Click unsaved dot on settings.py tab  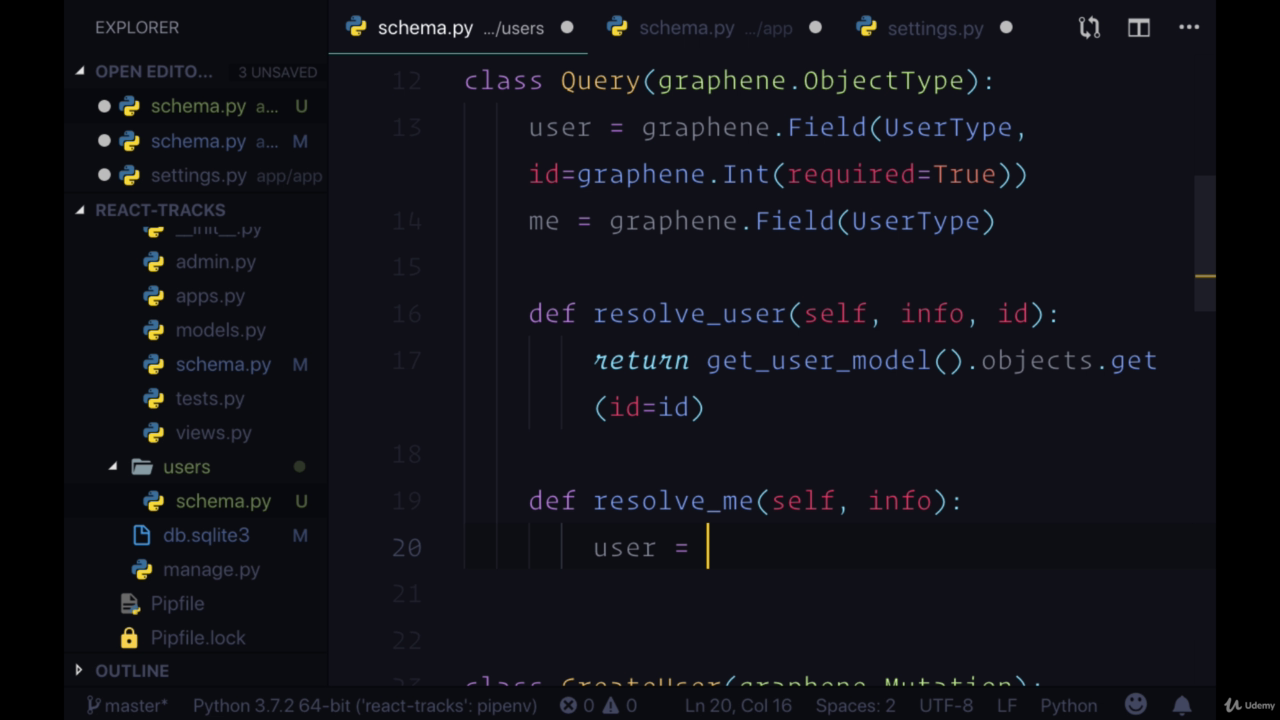click(x=1006, y=28)
